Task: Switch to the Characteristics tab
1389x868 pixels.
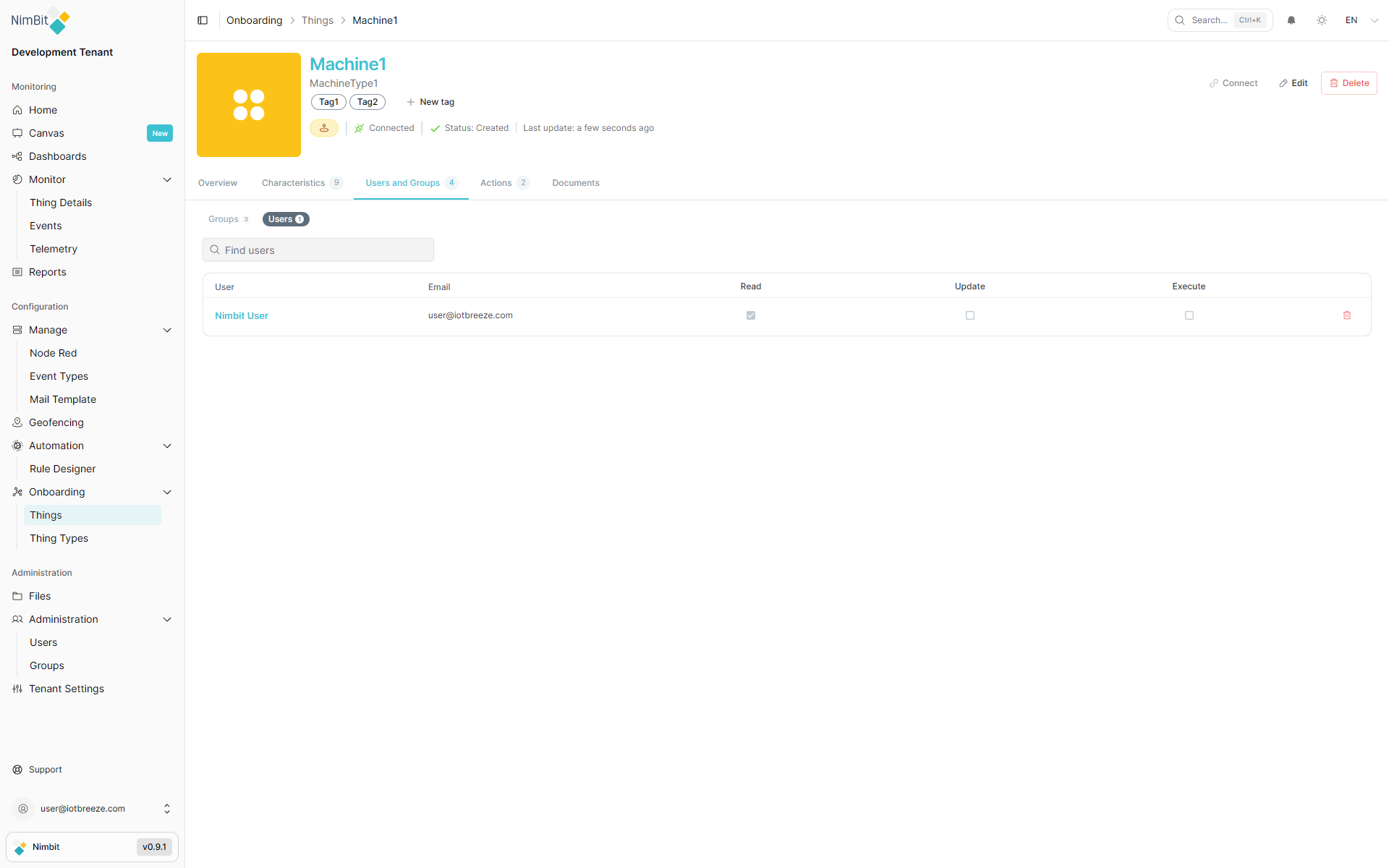Action: [x=293, y=183]
